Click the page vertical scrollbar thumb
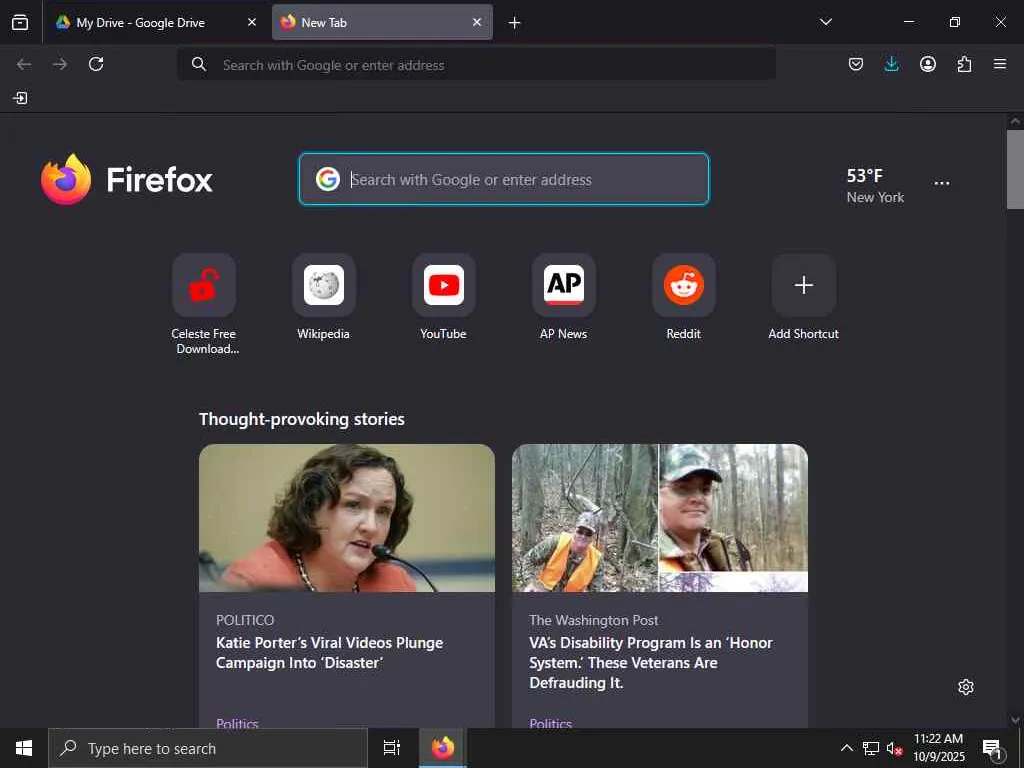This screenshot has height=768, width=1024. [x=1015, y=170]
